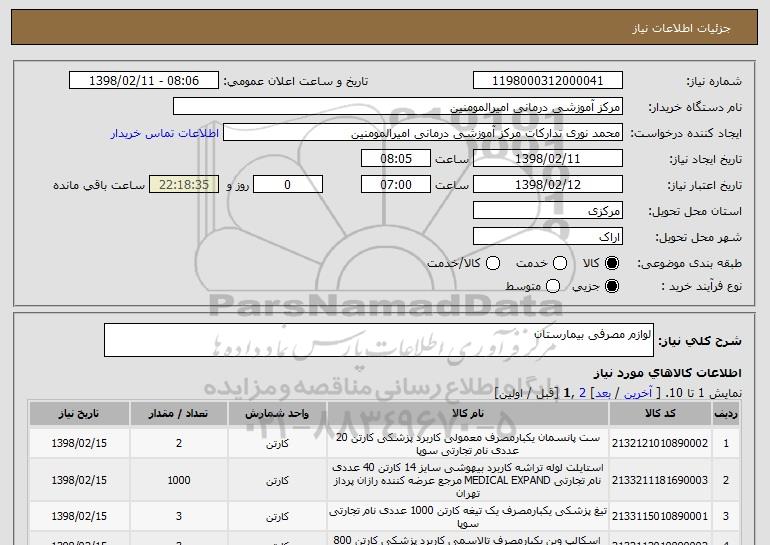Select the خدمت radio button
This screenshot has width=770, height=545.
coord(560,263)
